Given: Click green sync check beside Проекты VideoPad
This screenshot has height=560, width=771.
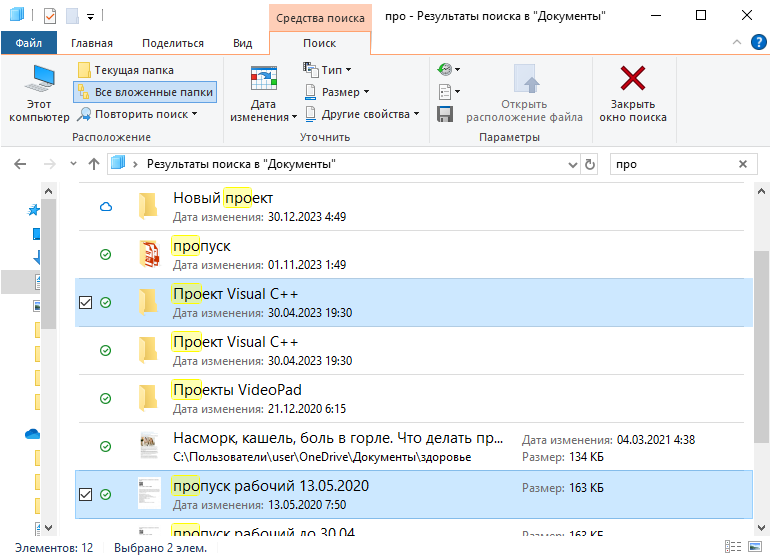Looking at the screenshot, I should pyautogui.click(x=105, y=398).
